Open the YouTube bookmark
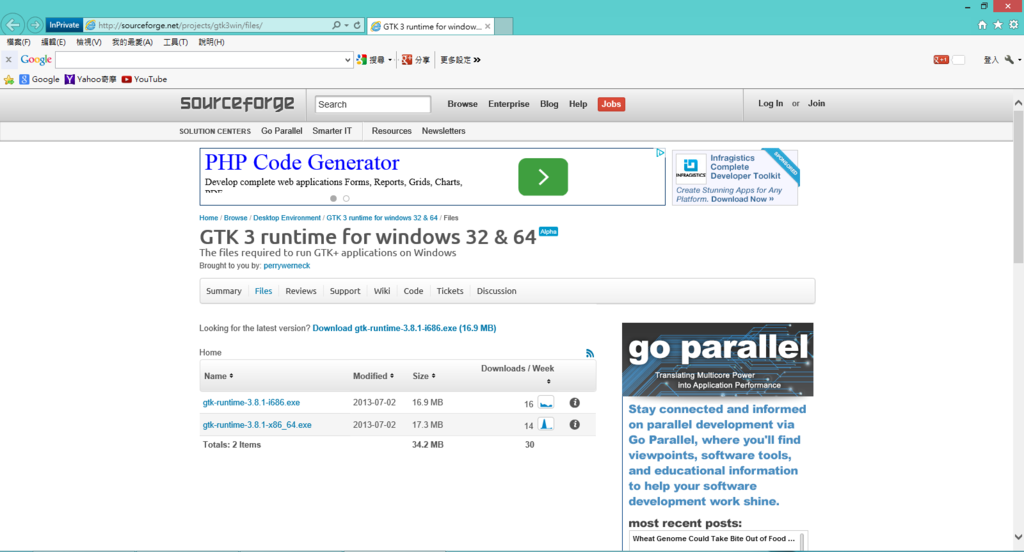Image resolution: width=1024 pixels, height=552 pixels. tap(144, 79)
